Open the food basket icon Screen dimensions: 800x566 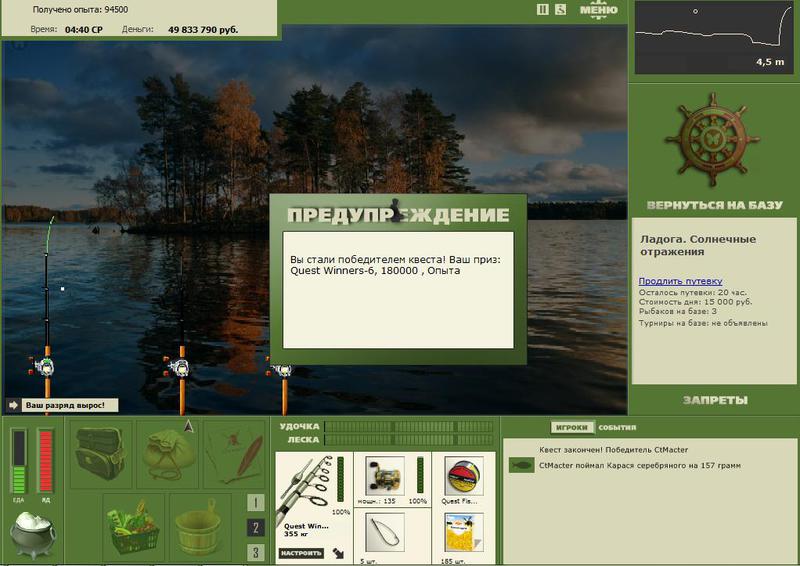pyautogui.click(x=133, y=527)
